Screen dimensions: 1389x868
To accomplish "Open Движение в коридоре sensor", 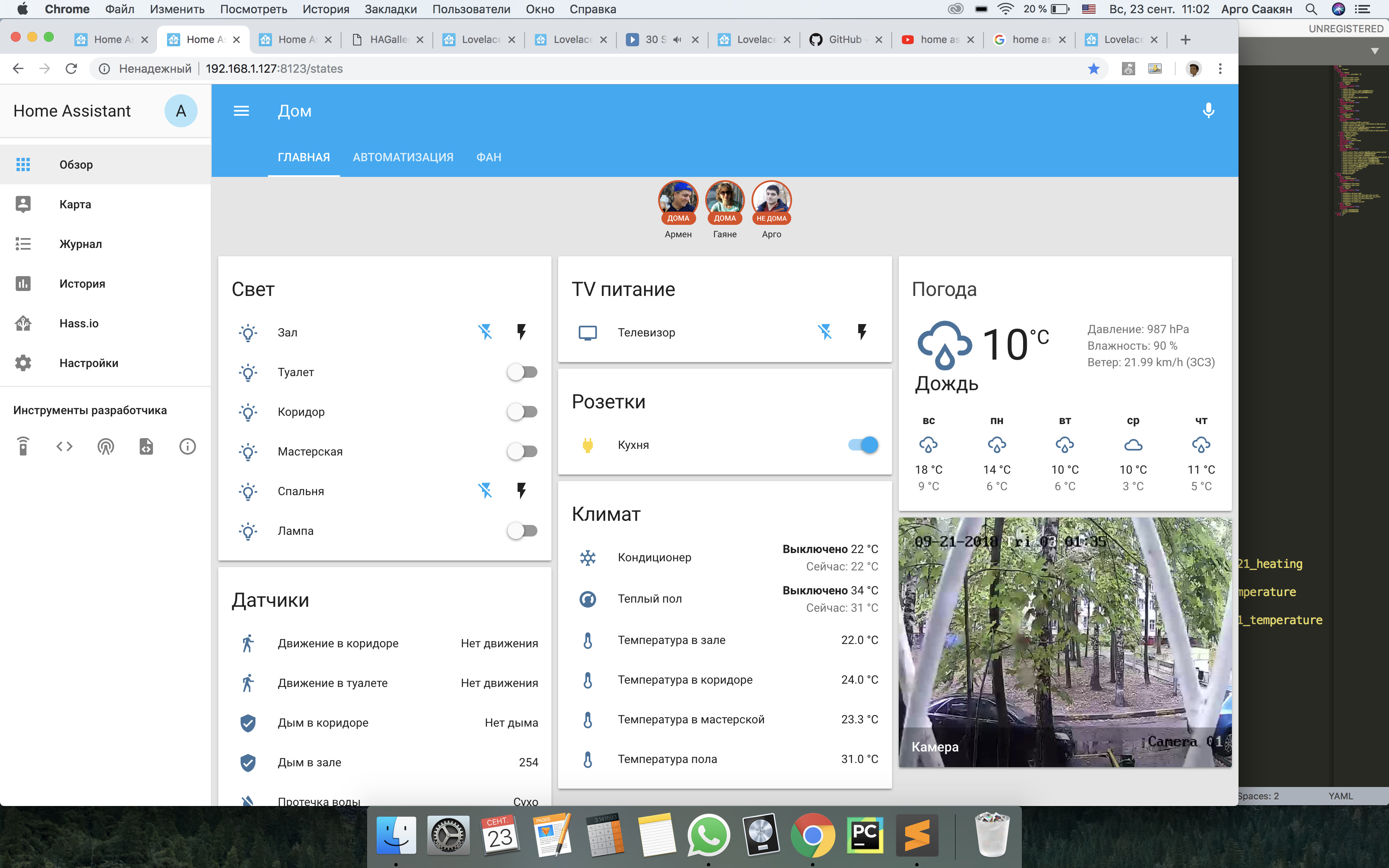I will 384,644.
